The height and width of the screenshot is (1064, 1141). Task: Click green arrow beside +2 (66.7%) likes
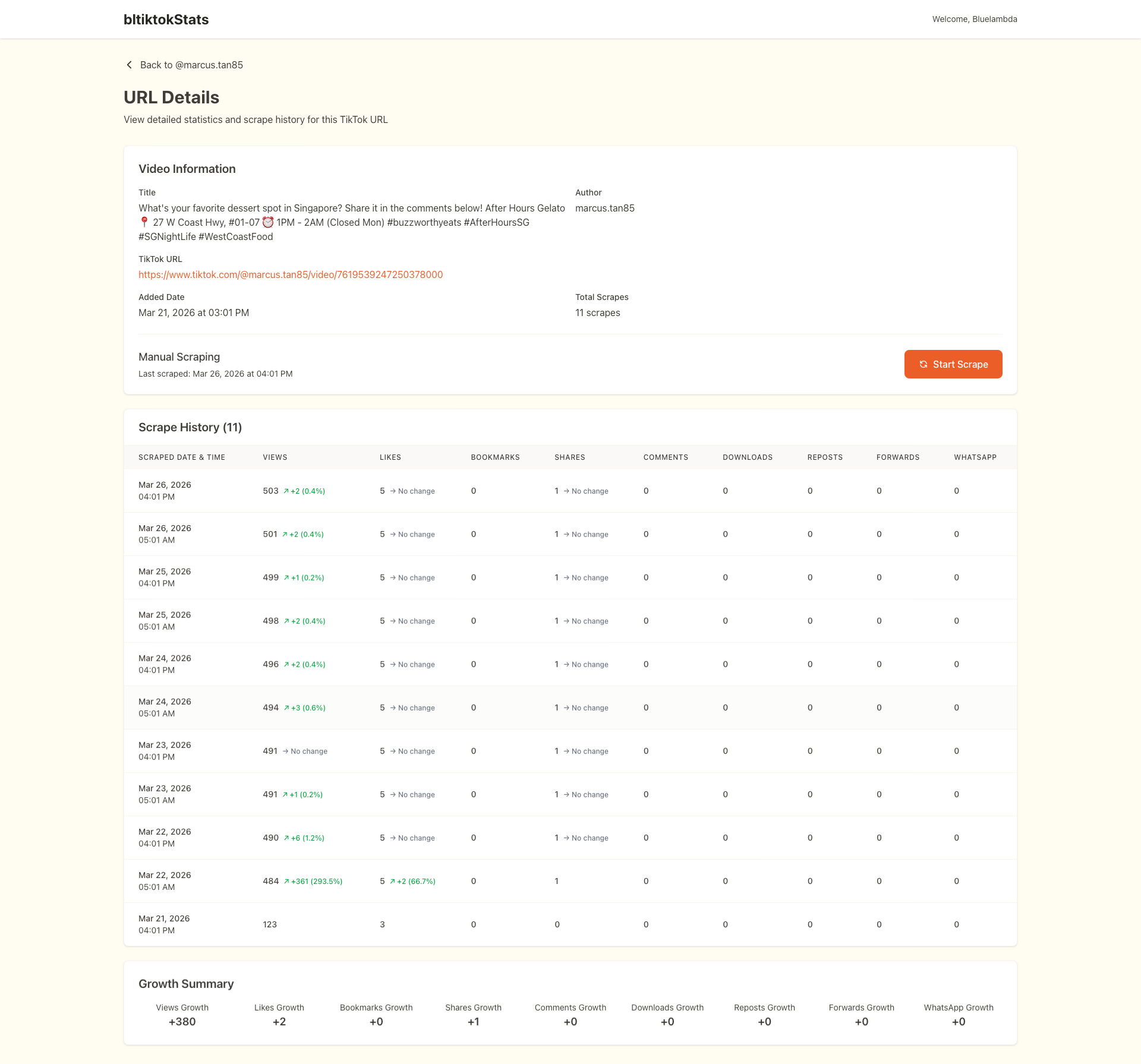click(392, 881)
